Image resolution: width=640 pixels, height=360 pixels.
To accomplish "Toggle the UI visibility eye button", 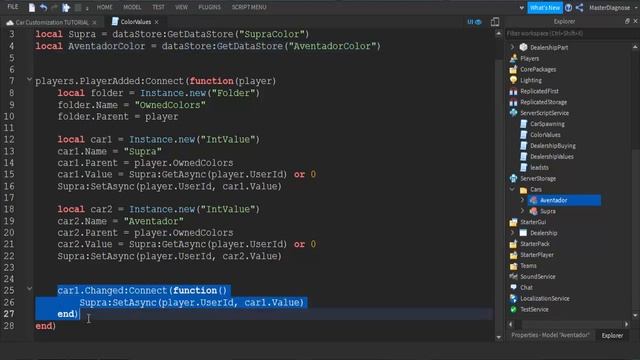I will click(x=474, y=22).
